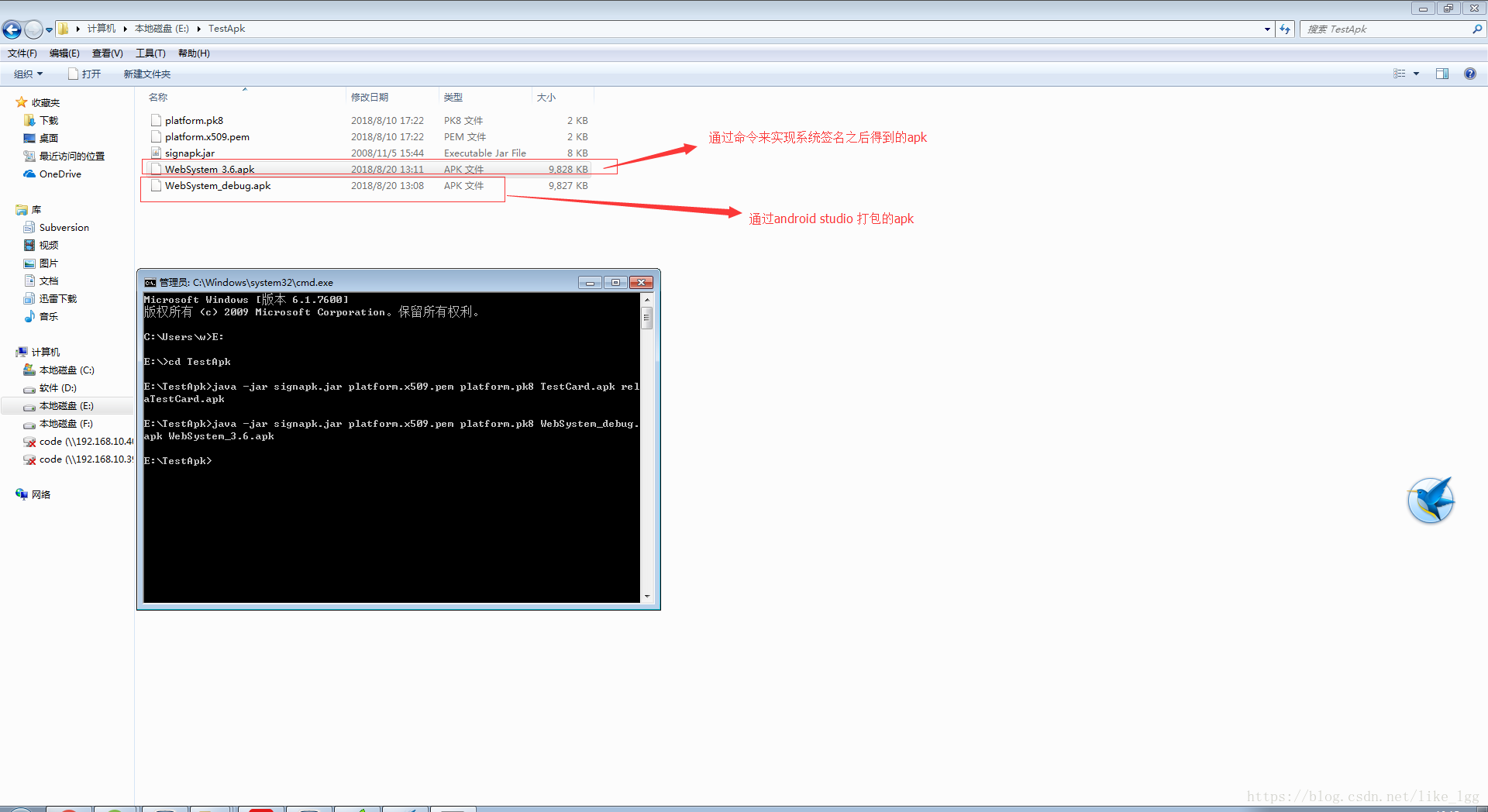Open OneDrive in navigation pane
This screenshot has width=1488, height=812.
[60, 174]
